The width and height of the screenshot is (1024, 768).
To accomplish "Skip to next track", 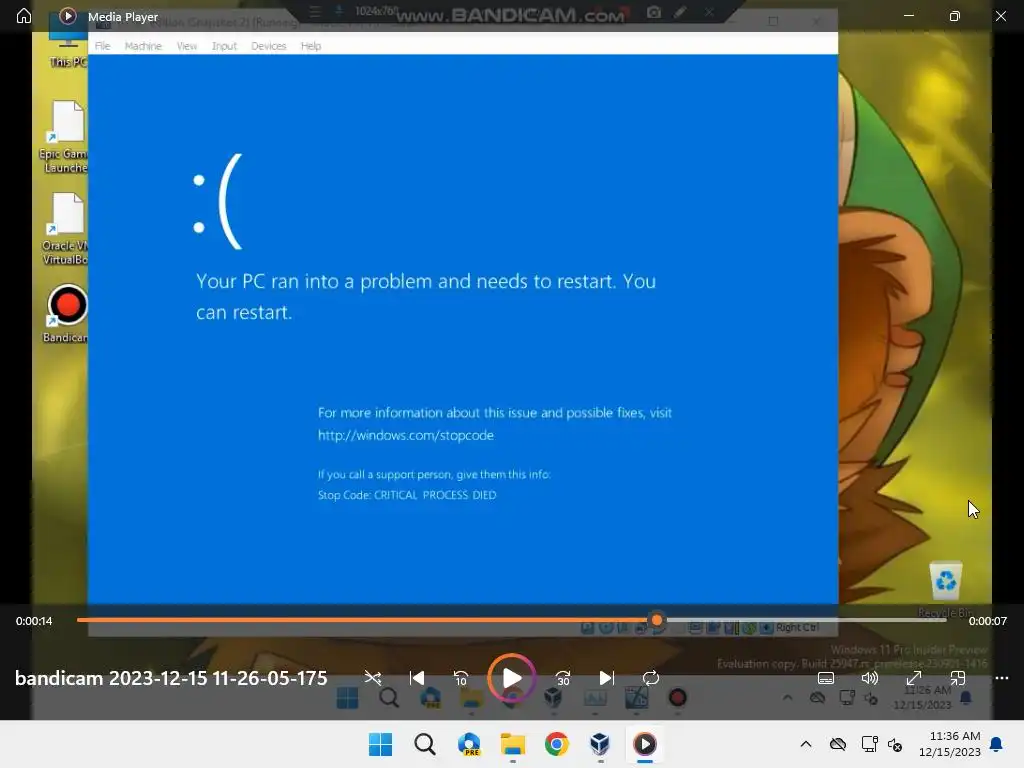I will [607, 678].
